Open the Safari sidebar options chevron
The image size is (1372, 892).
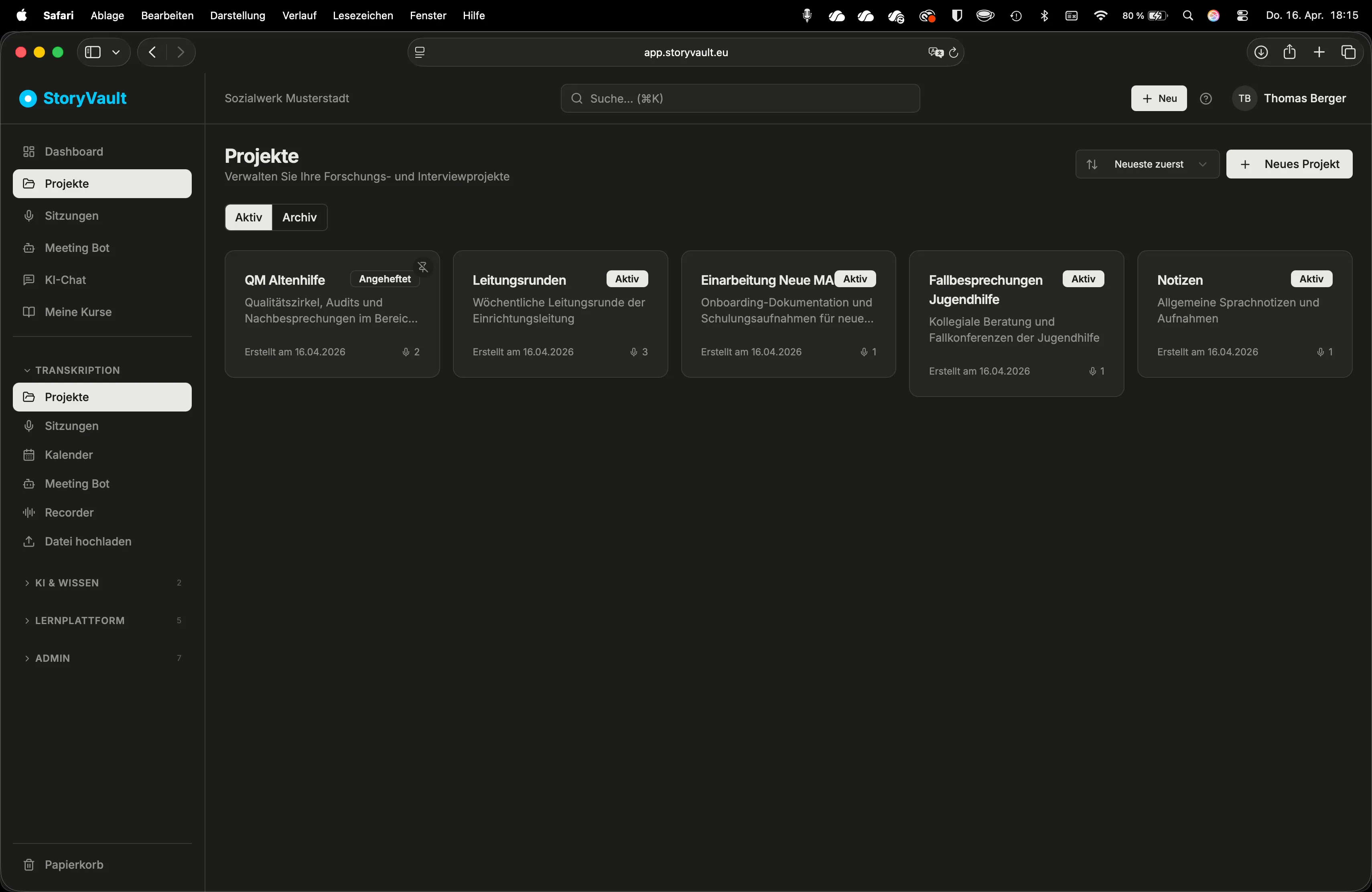[x=116, y=53]
